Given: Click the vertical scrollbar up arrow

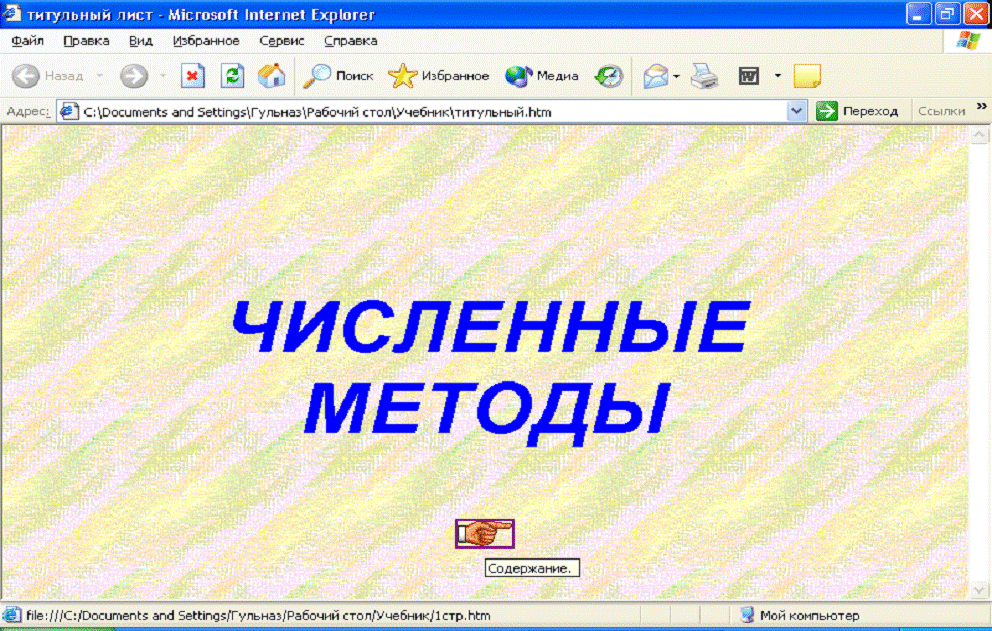Looking at the screenshot, I should pyautogui.click(x=979, y=135).
